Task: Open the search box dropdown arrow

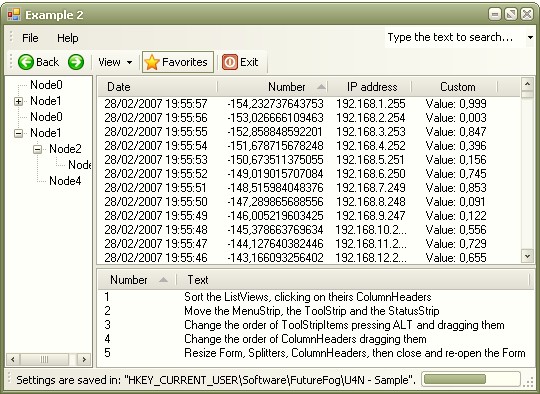Action: click(530, 37)
